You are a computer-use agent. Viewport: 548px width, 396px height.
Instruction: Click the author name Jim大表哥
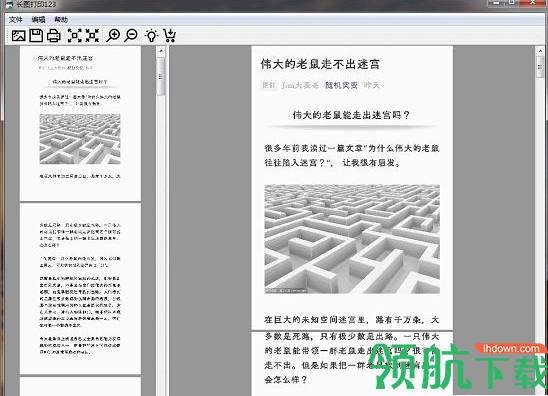click(300, 85)
